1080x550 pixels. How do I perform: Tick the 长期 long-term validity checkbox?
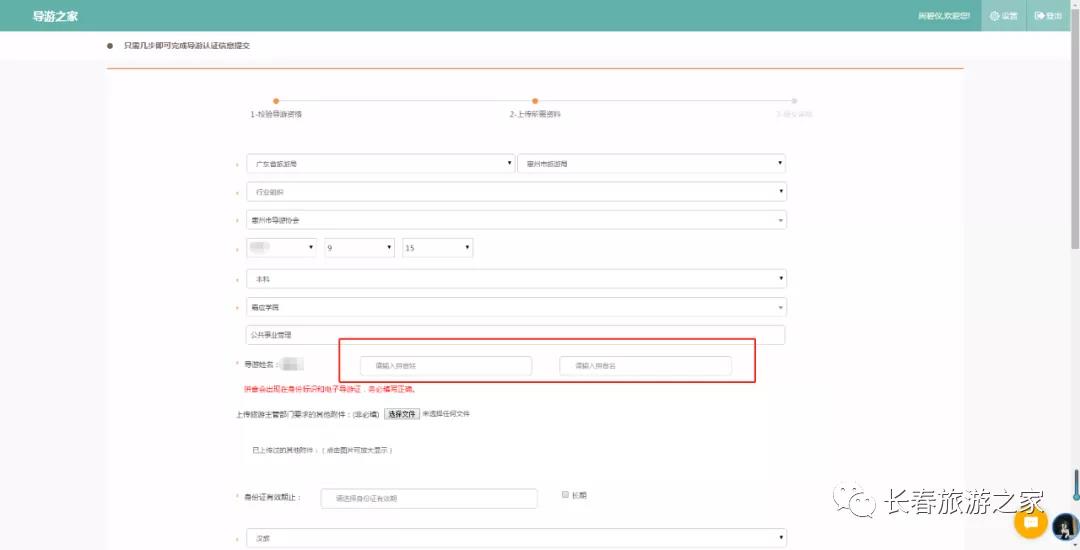point(565,494)
